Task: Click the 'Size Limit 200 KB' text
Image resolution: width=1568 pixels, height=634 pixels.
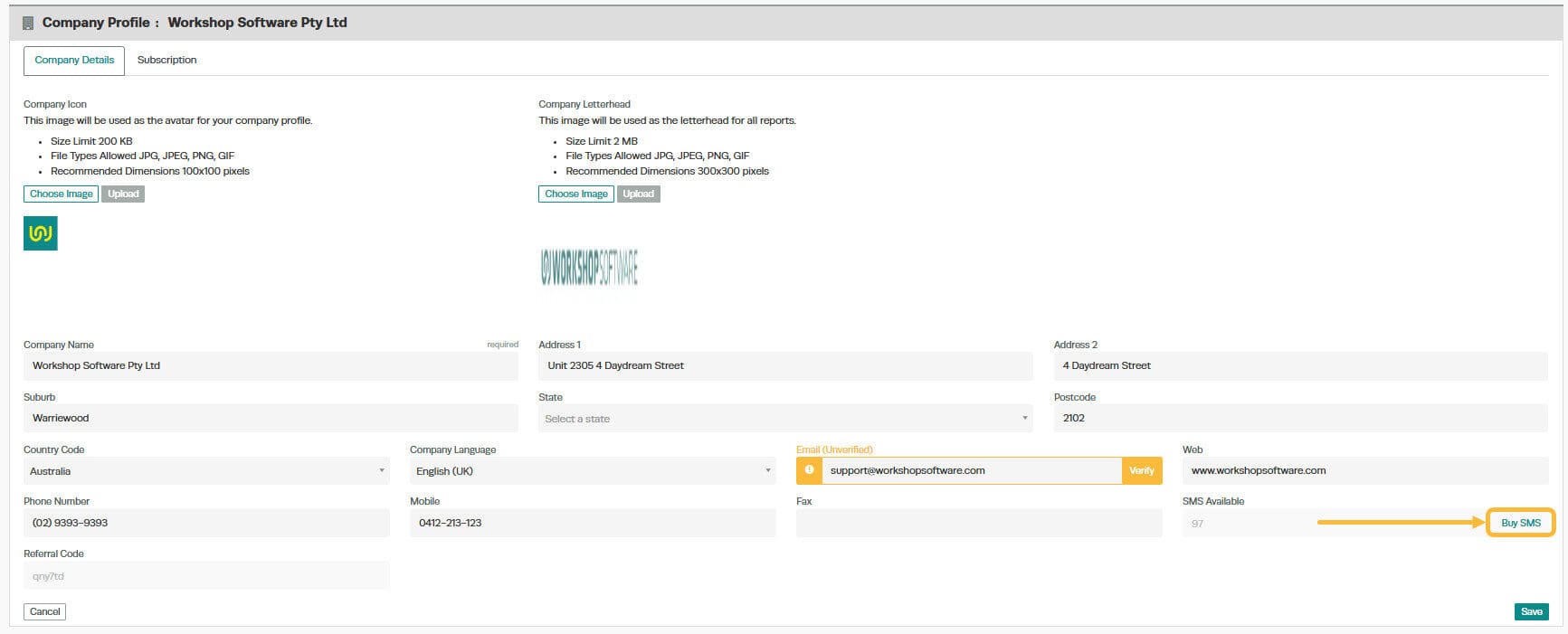Action: [91, 141]
